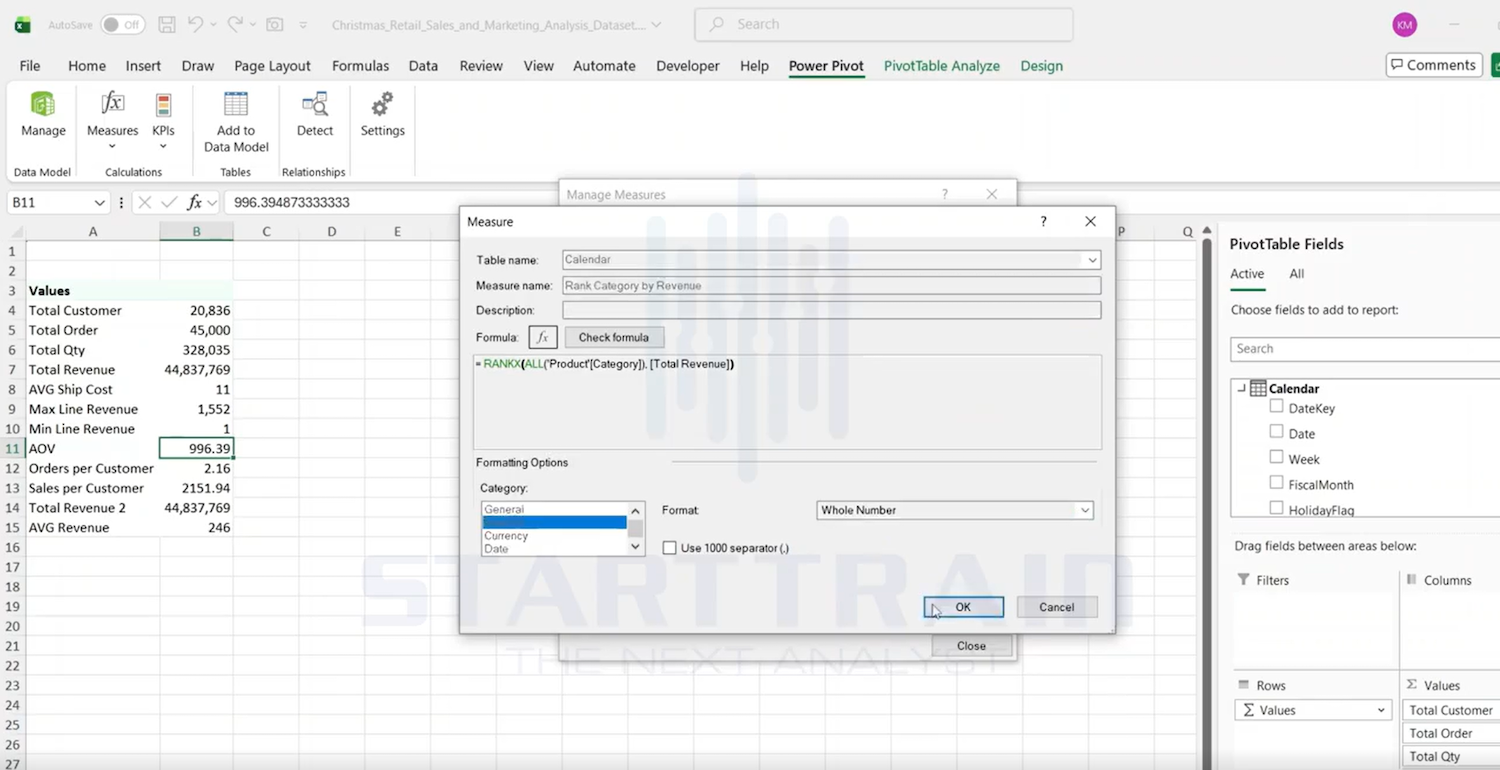
Task: Open the Format dropdown showing Whole Number
Action: (1084, 510)
